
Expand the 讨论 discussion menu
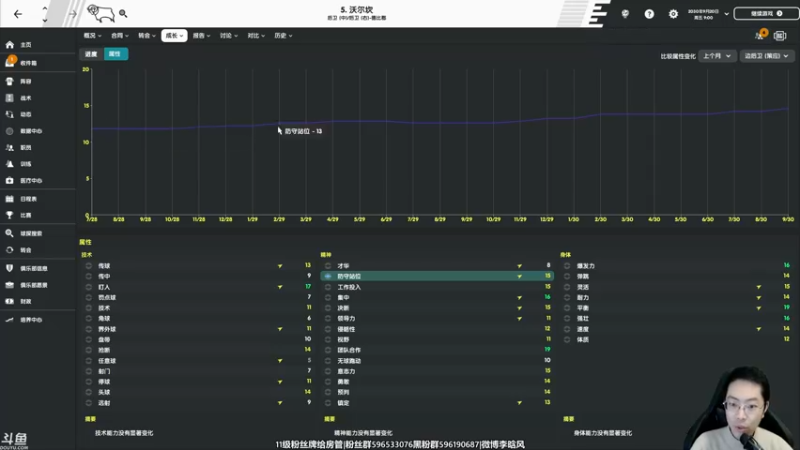(229, 36)
